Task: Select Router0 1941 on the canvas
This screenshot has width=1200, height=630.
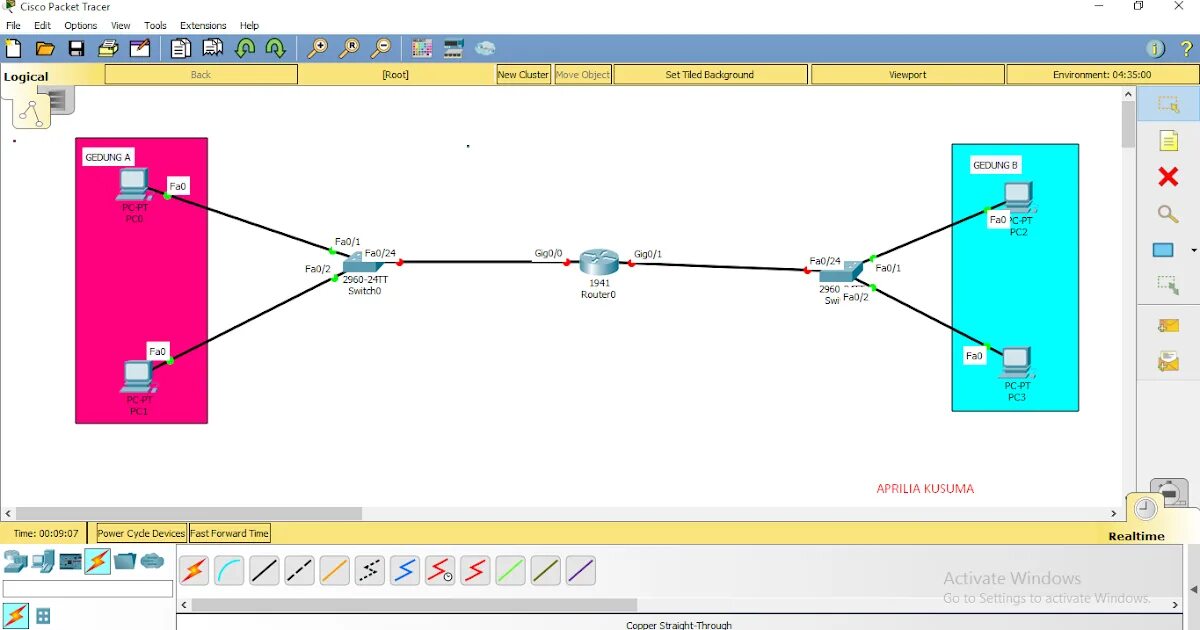Action: [599, 262]
